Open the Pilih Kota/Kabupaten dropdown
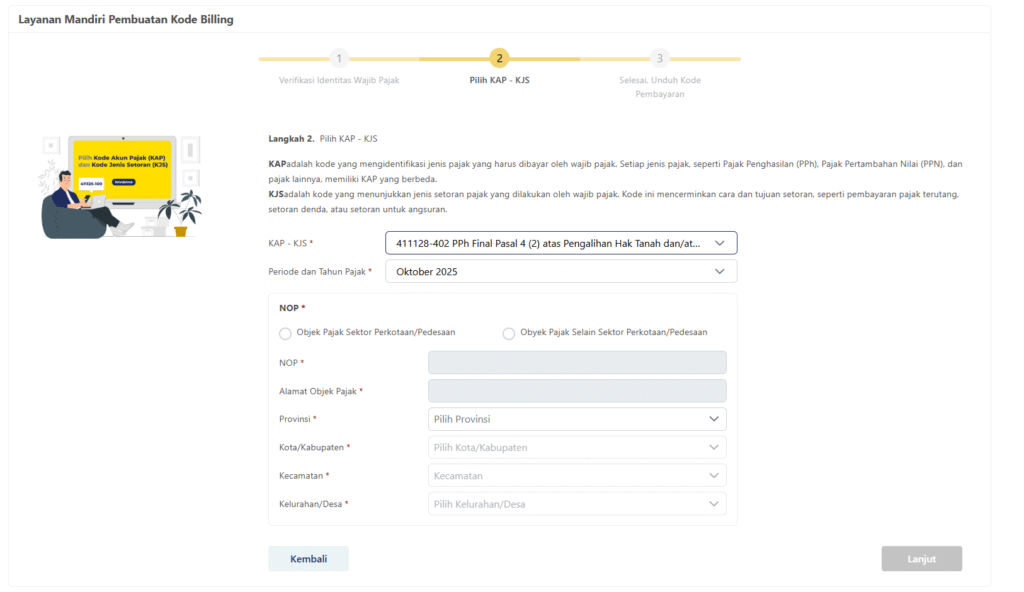This screenshot has width=1024, height=592. [576, 448]
